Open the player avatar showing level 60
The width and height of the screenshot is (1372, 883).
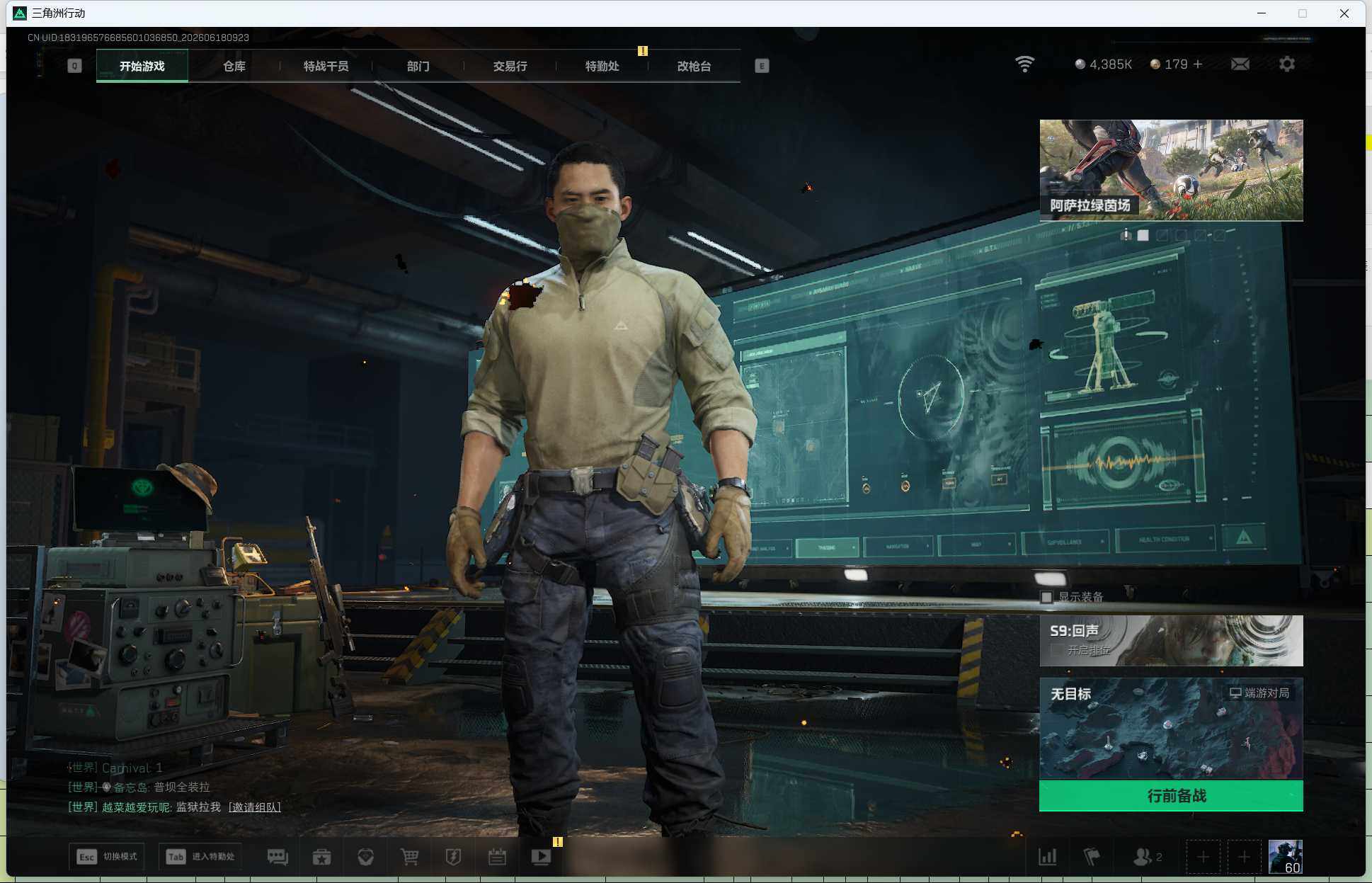pyautogui.click(x=1286, y=858)
